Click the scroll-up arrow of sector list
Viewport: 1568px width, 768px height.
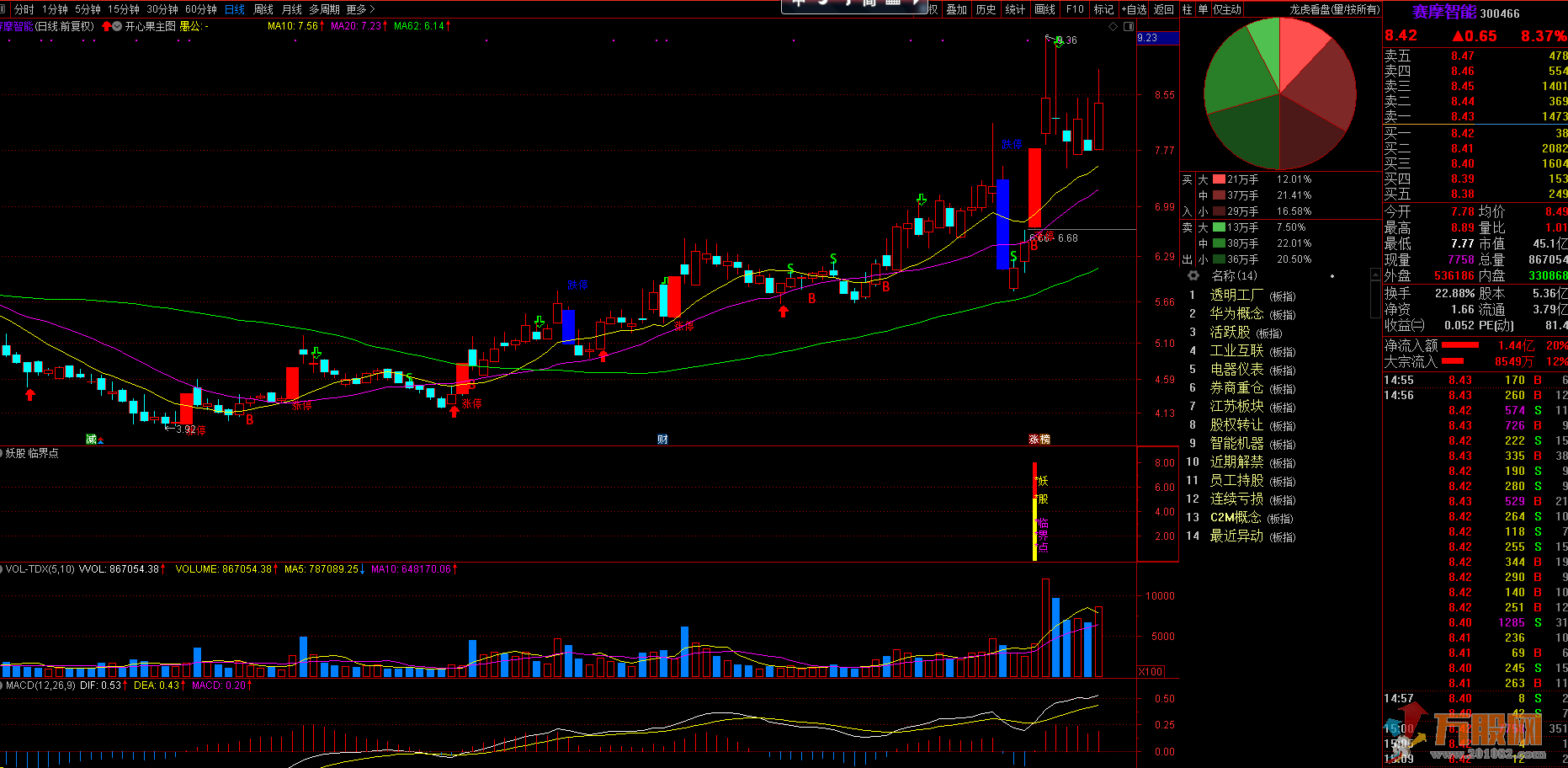[1375, 275]
